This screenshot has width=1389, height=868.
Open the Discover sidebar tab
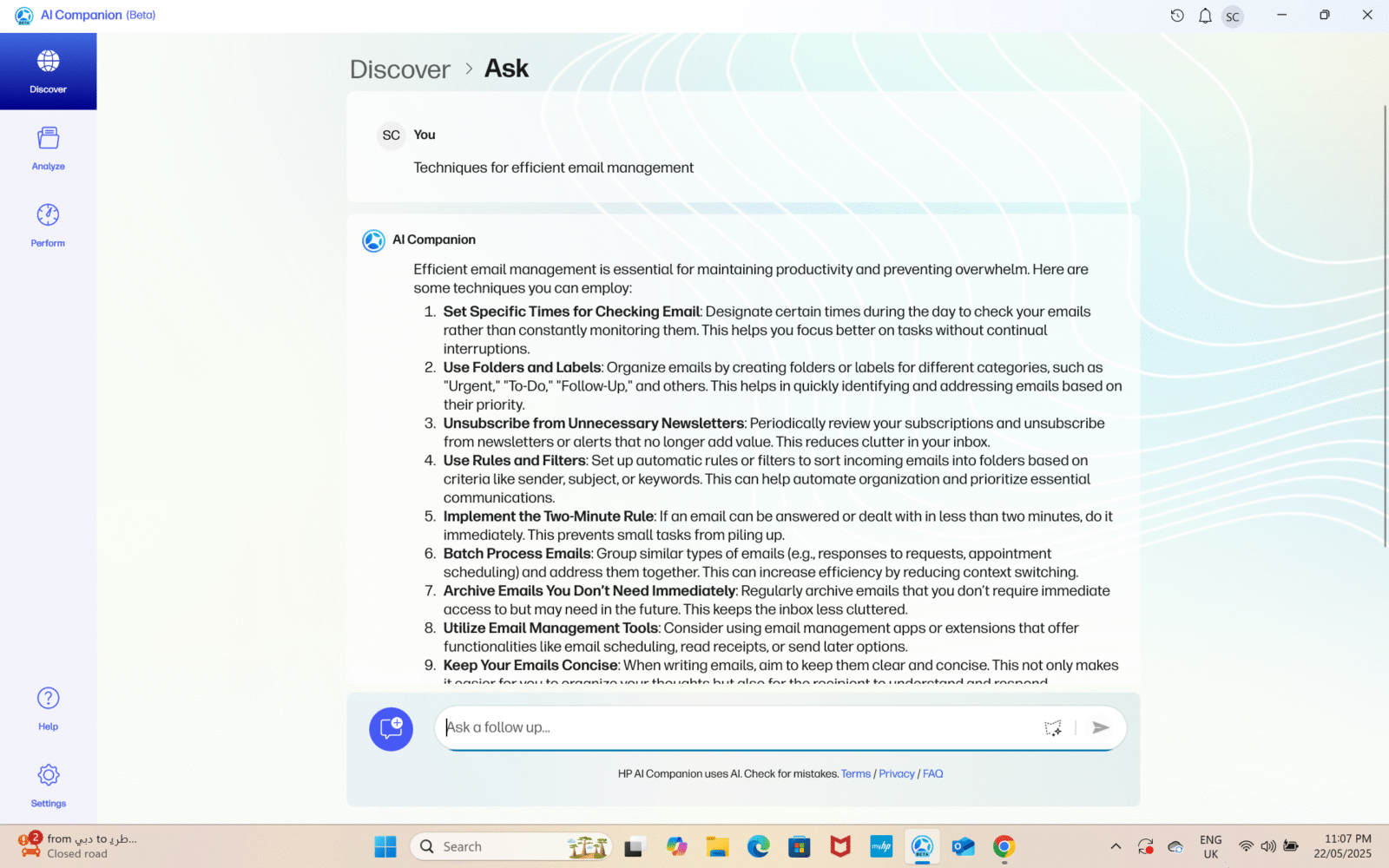tap(48, 71)
